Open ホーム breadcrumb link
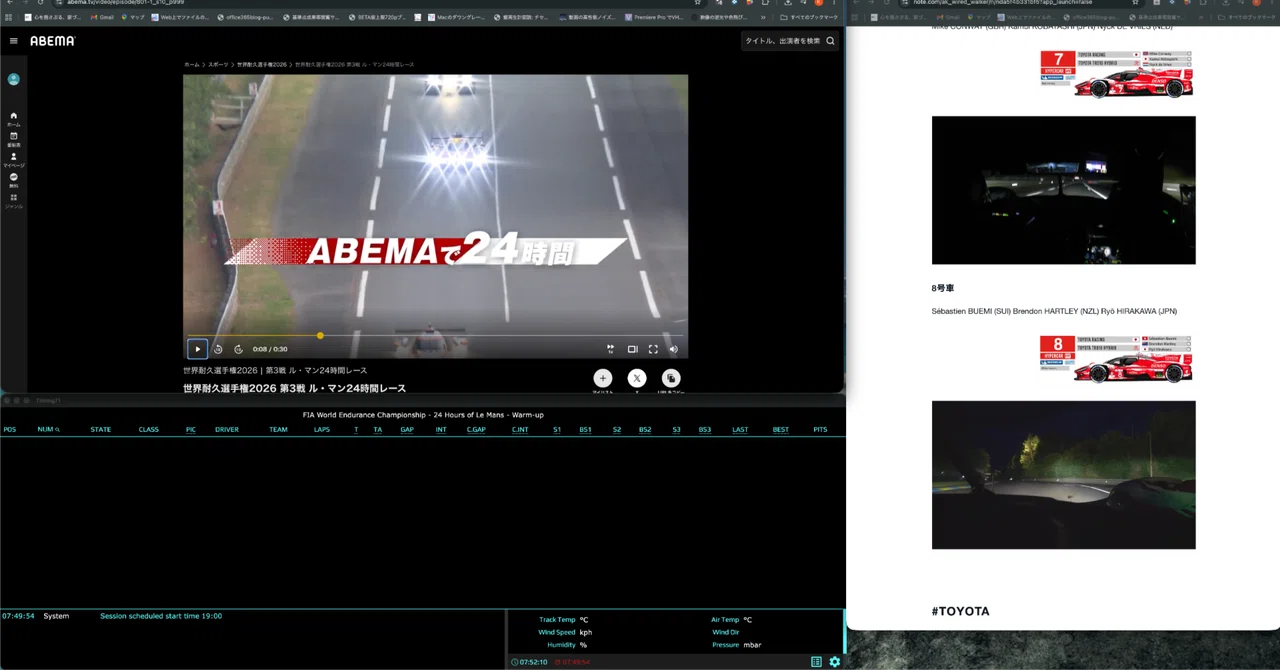This screenshot has width=1280, height=670. pos(191,64)
